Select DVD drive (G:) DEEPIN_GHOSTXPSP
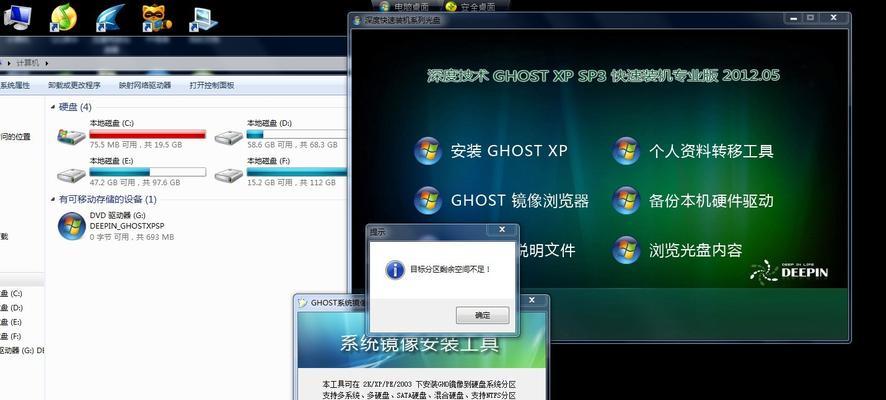886x400 pixels. pos(116,226)
